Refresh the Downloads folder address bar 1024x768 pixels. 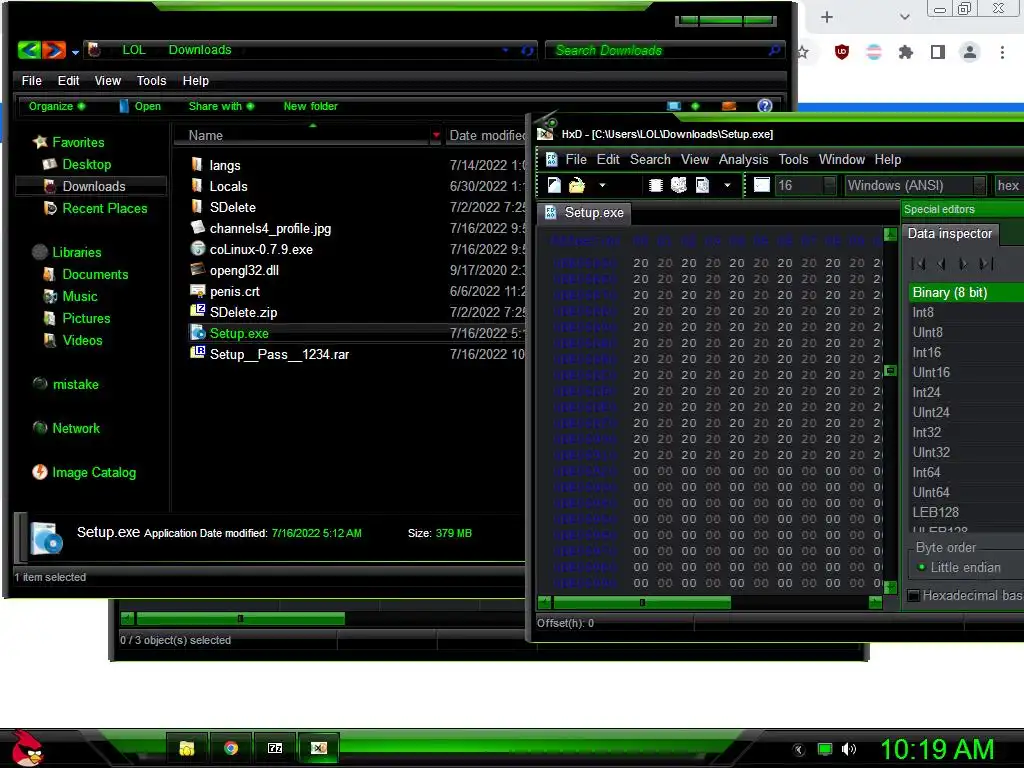[x=527, y=50]
